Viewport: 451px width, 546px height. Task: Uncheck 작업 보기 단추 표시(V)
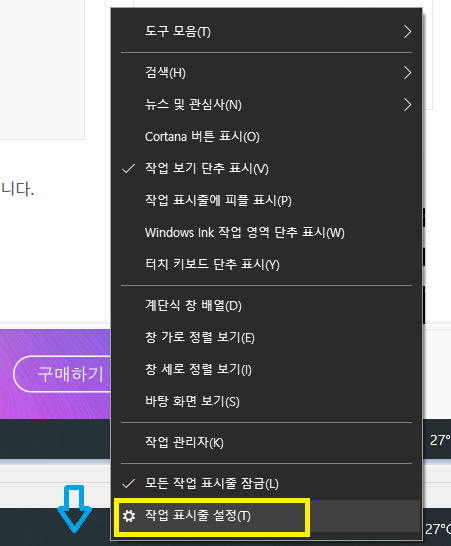coord(266,169)
